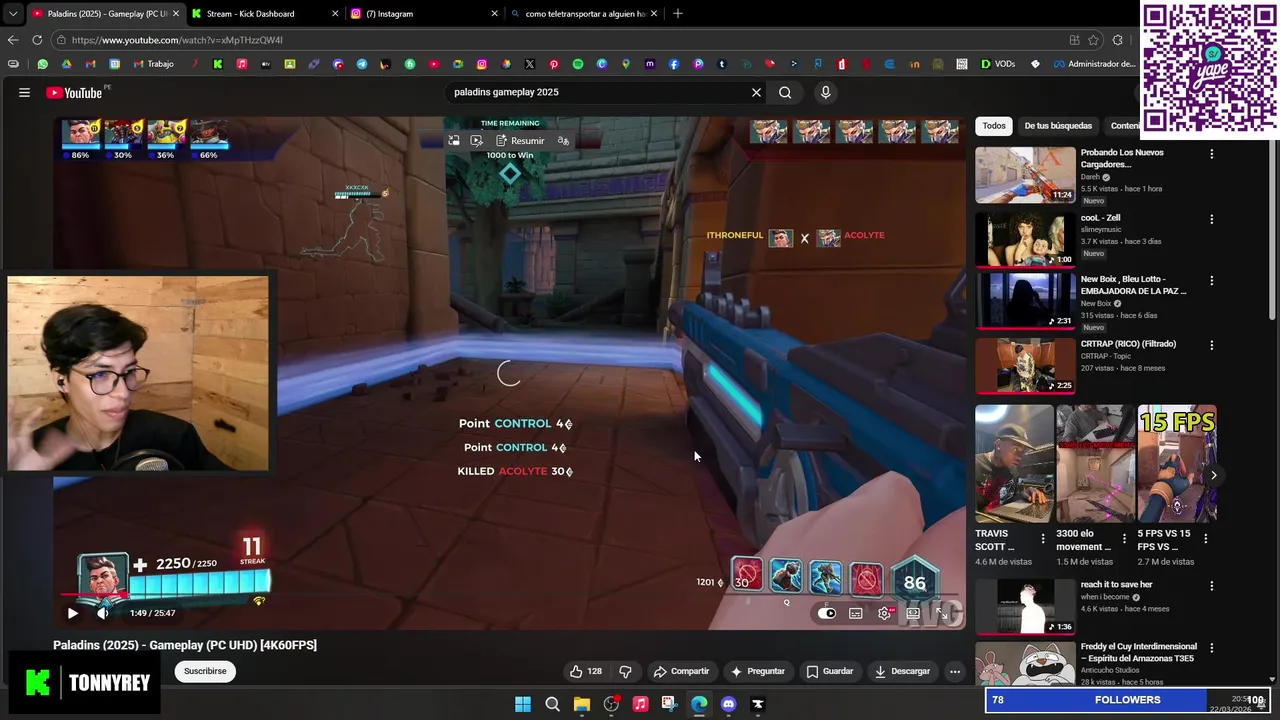Open the WhatsApp bookmark icon

(x=42, y=64)
